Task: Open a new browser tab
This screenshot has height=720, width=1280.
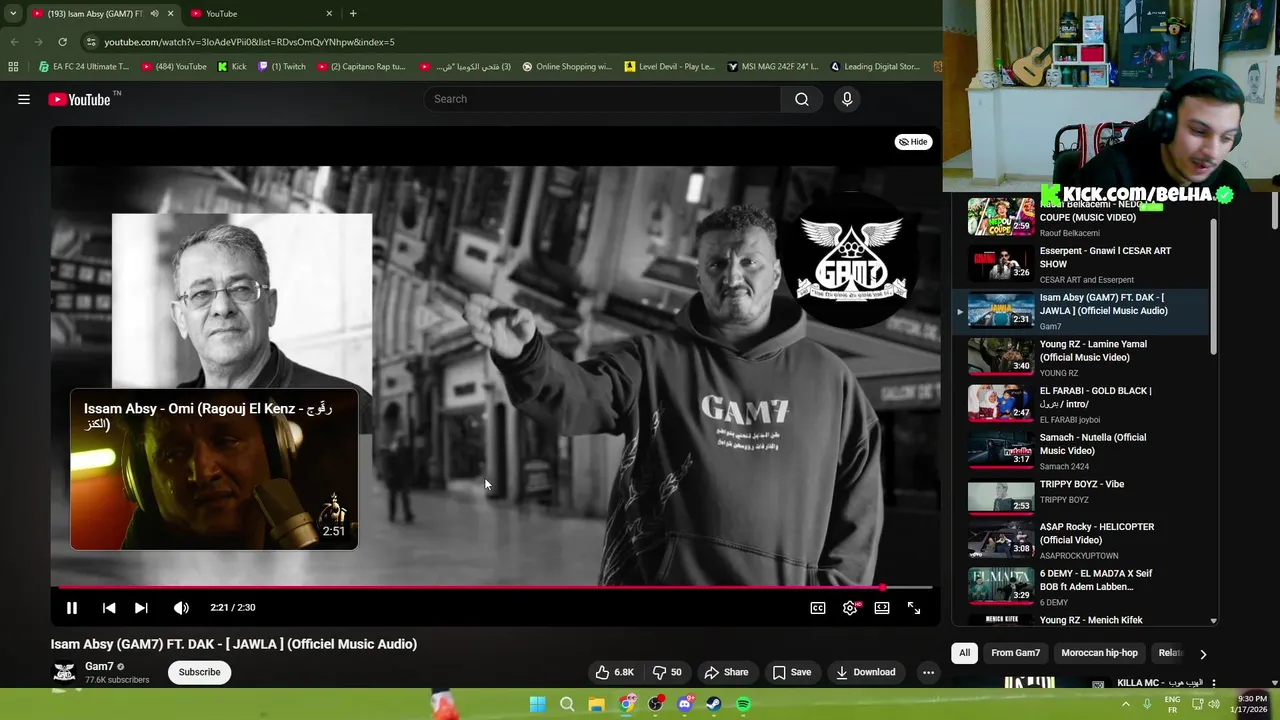Action: pos(353,14)
